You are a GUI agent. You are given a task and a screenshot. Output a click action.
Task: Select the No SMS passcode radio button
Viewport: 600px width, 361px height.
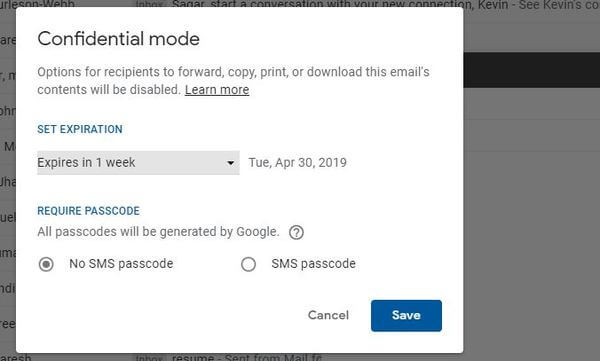click(46, 264)
